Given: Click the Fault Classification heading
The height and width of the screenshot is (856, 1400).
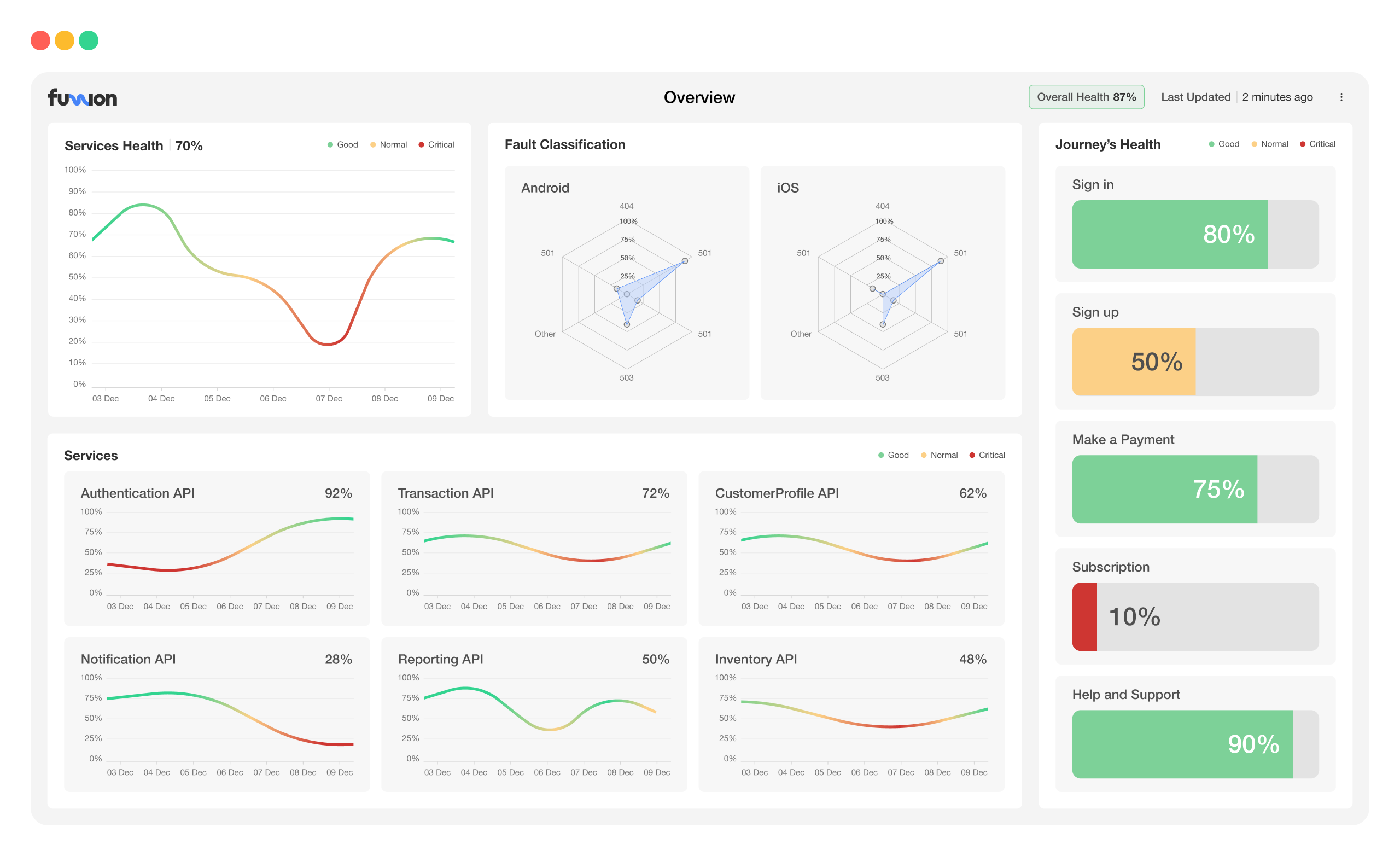Looking at the screenshot, I should (x=565, y=145).
